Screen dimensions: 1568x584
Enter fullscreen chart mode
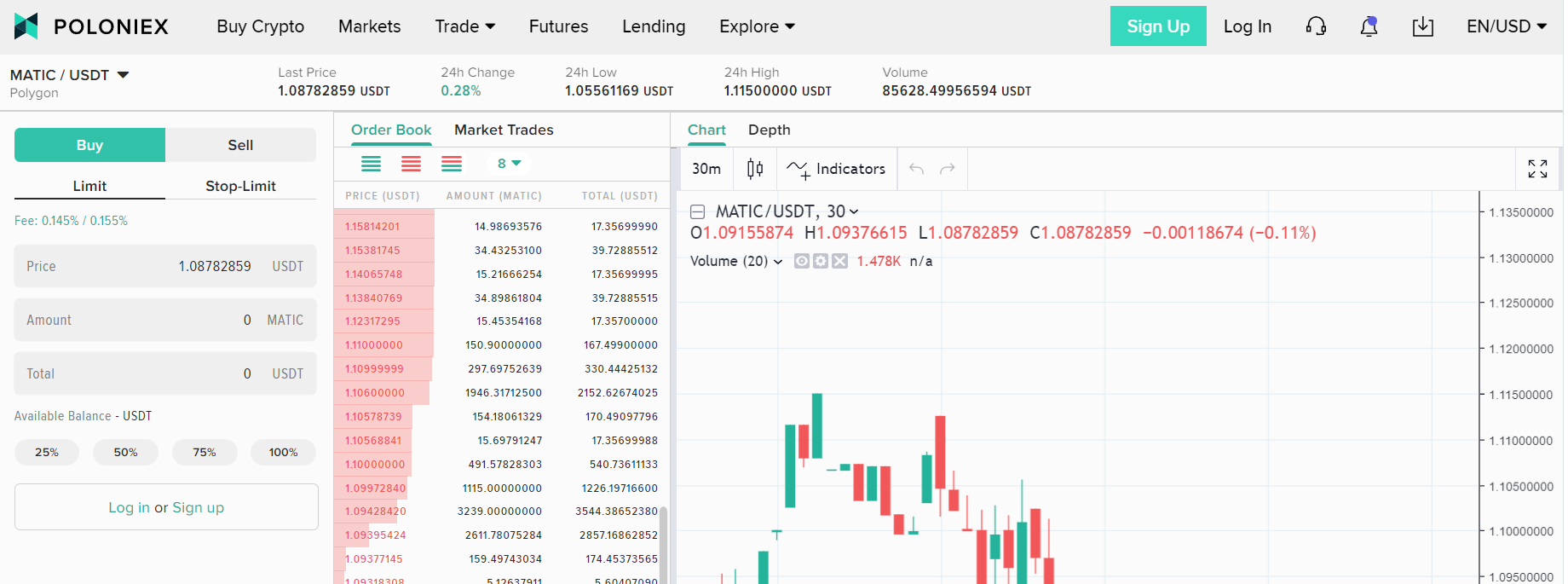click(x=1537, y=169)
